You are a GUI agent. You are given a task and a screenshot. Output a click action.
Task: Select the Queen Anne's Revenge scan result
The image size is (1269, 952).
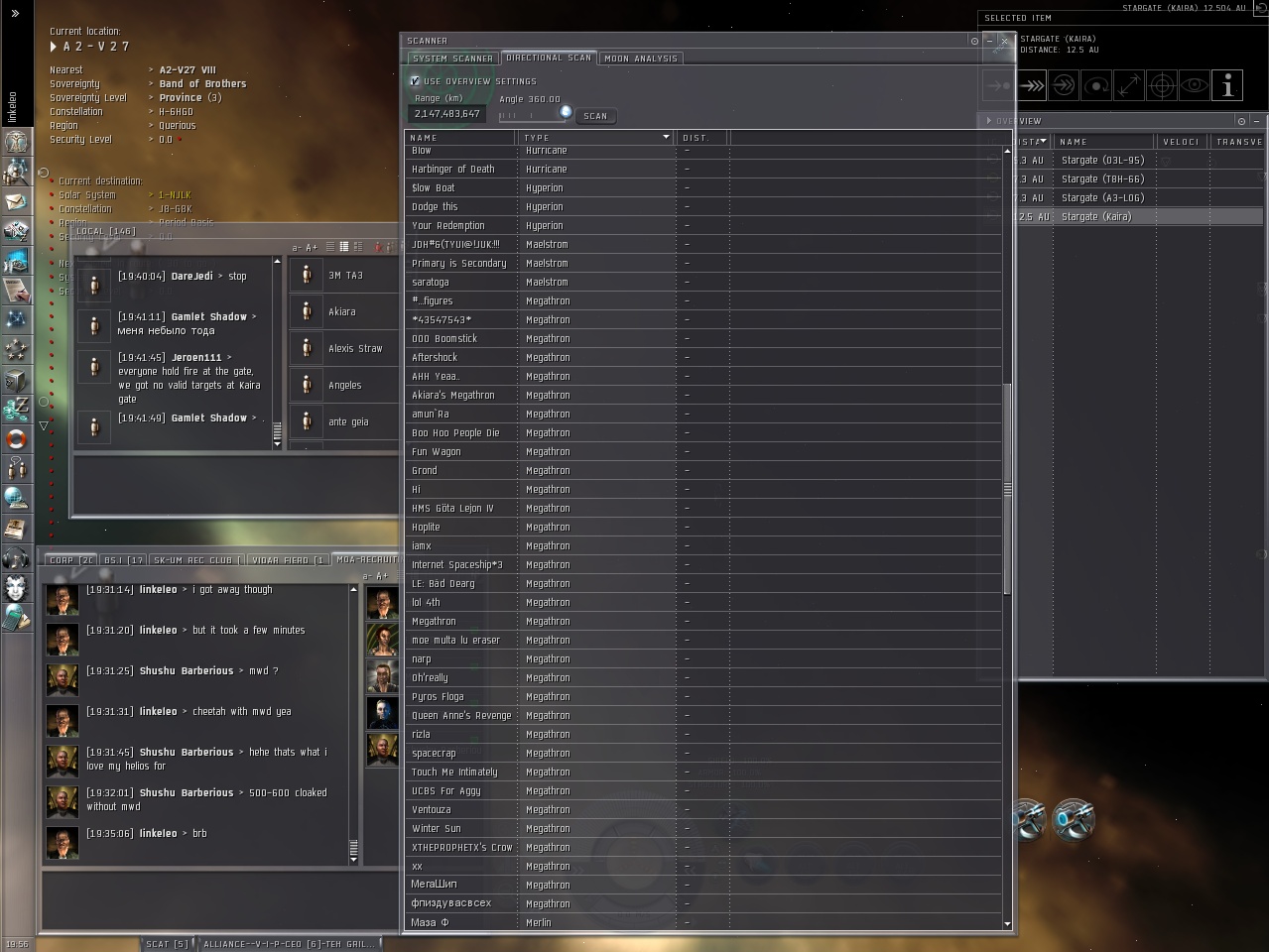703,715
